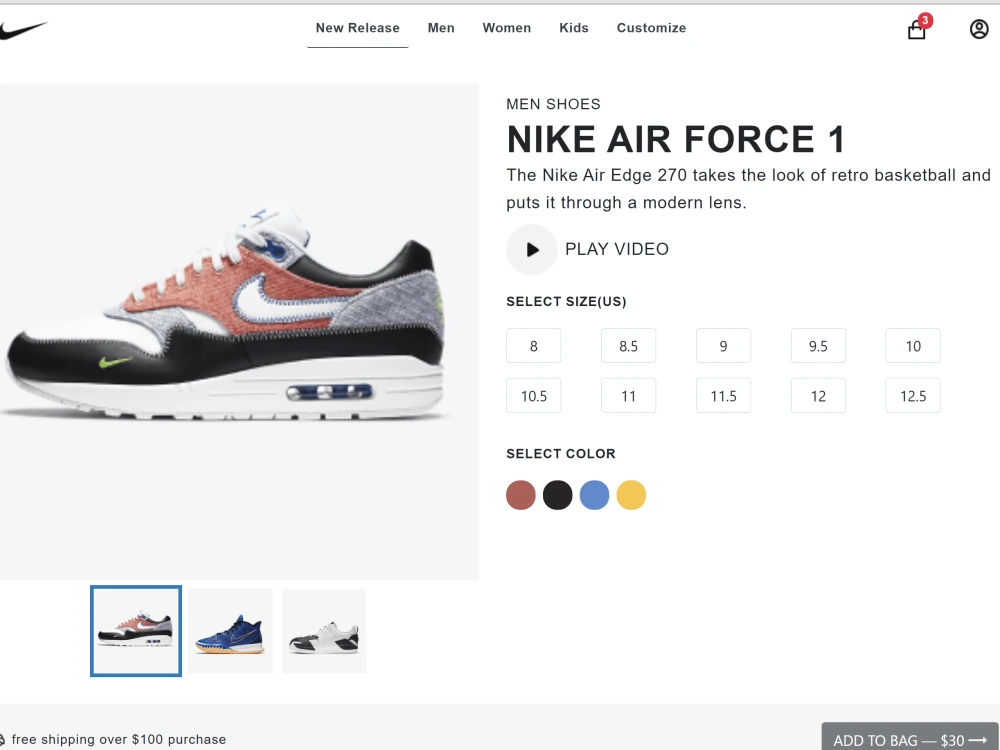This screenshot has width=1000, height=750.
Task: Open the Customize menu item
Action: pos(651,28)
